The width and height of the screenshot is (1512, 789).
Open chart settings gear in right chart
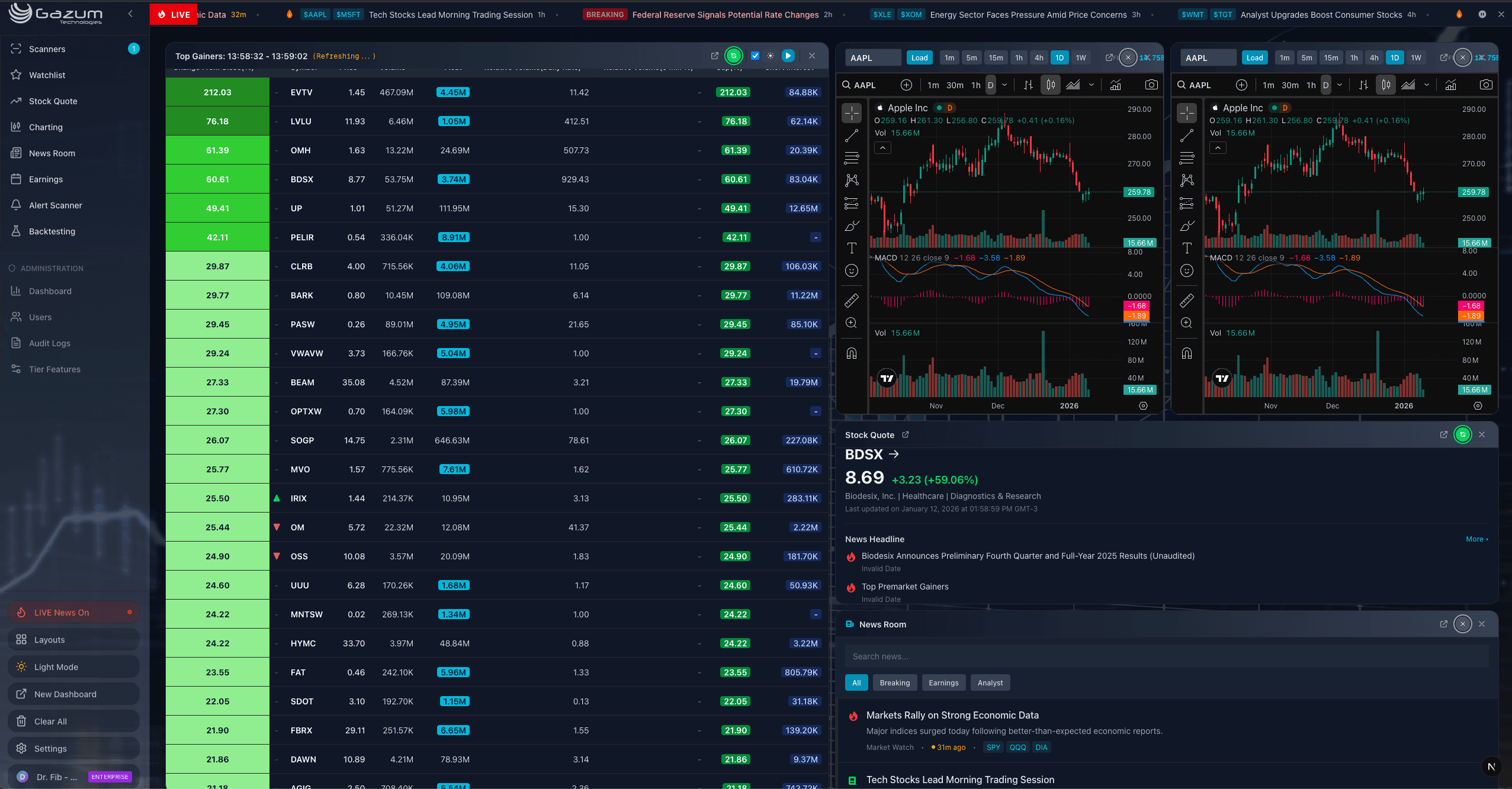(x=1478, y=406)
